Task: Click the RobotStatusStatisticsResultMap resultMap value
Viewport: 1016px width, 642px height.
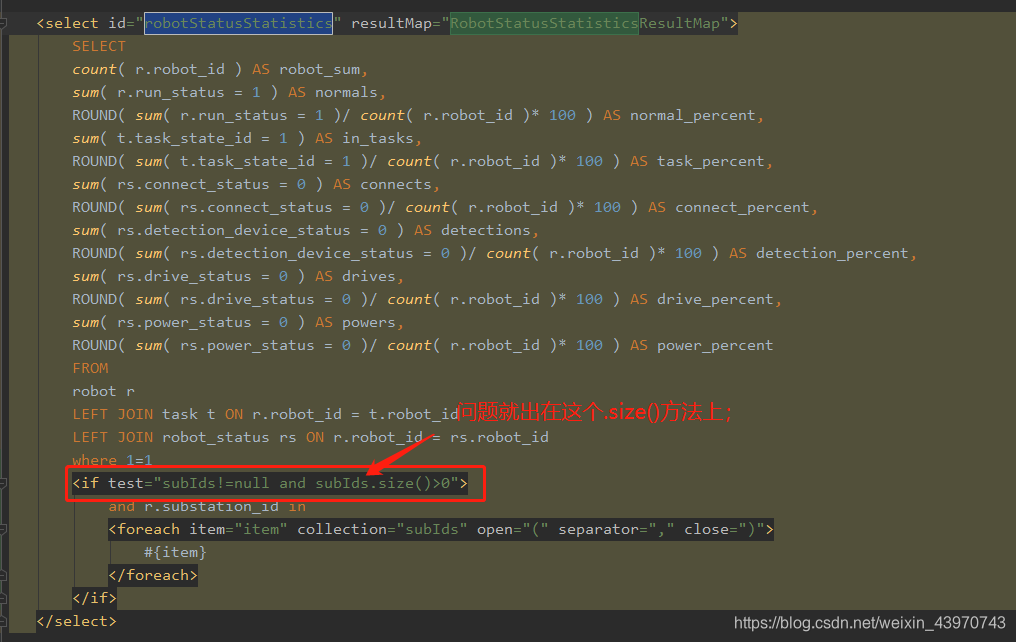Action: [x=544, y=22]
